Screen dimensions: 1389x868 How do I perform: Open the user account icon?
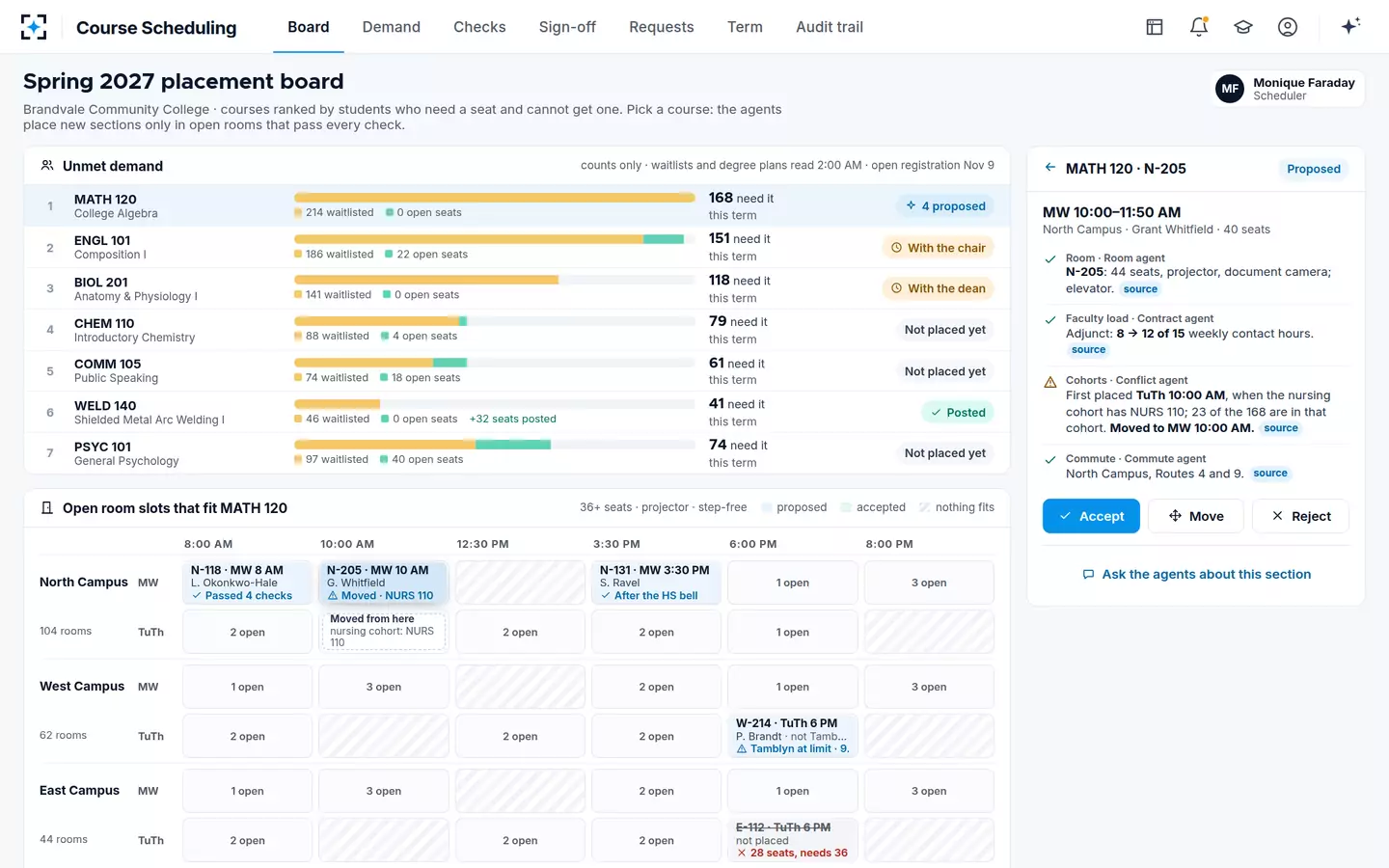tap(1288, 27)
